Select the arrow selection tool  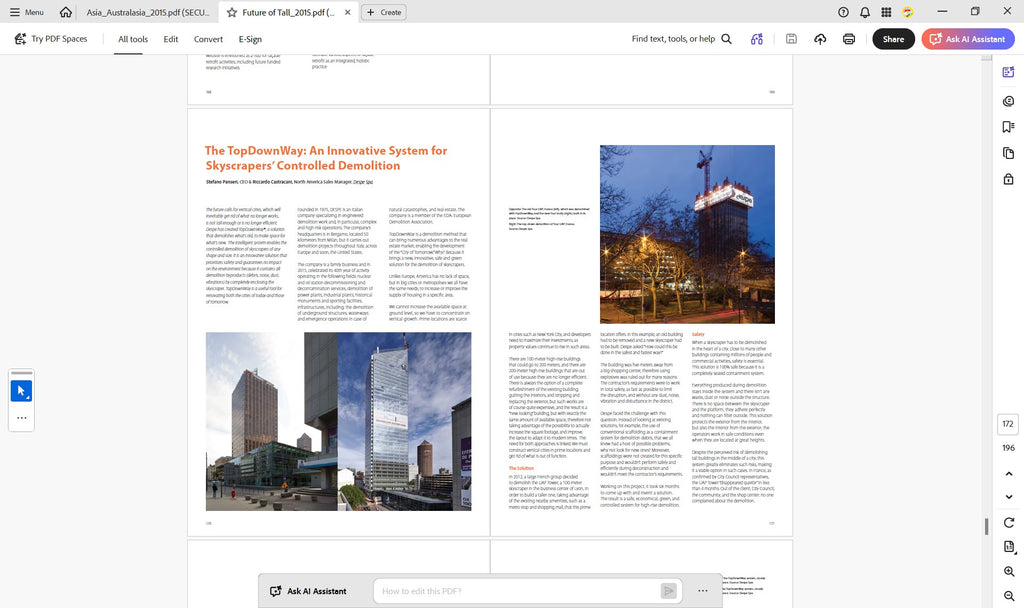click(x=22, y=391)
